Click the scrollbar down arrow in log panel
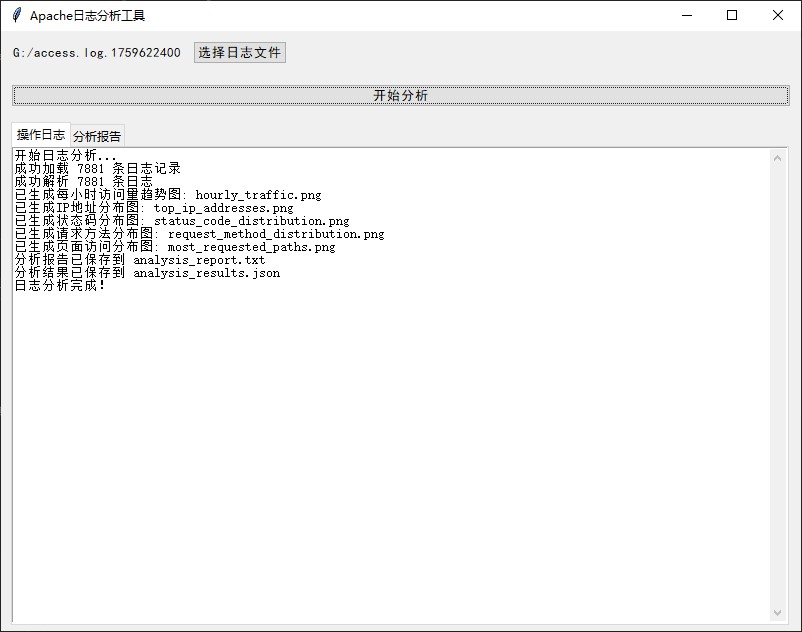Viewport: 802px width, 632px height. pos(779,612)
